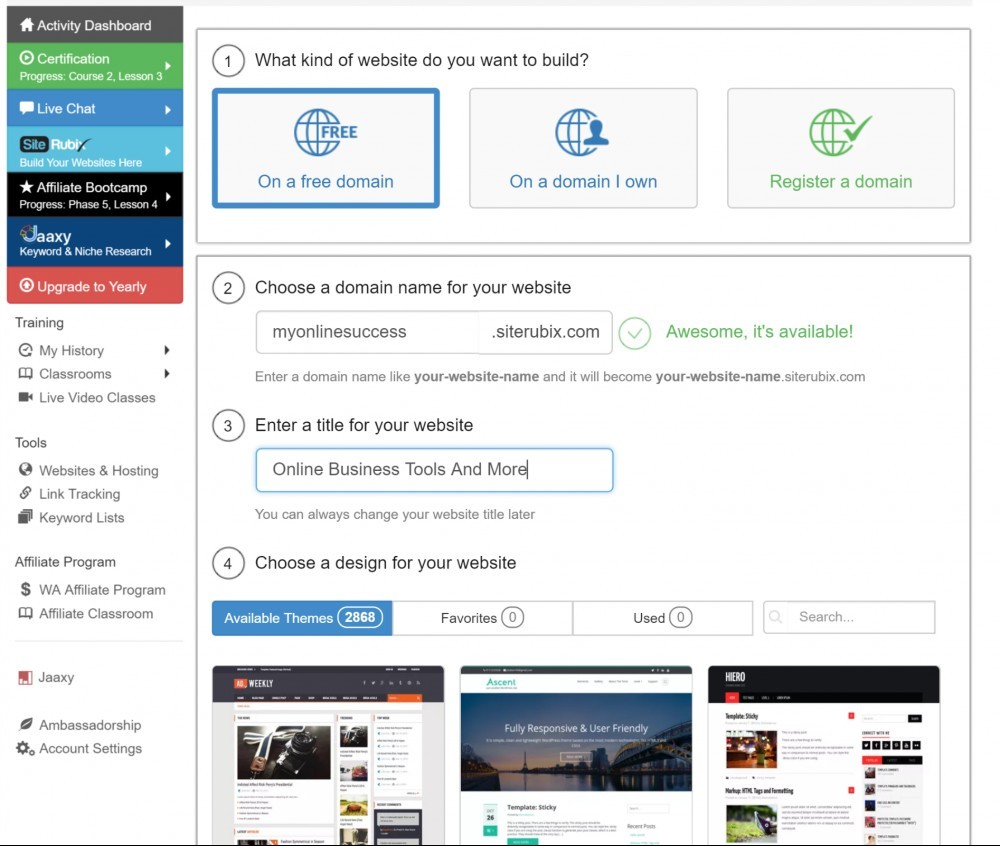
Task: Click the WA Affiliate Program dollar icon
Action: click(x=26, y=589)
